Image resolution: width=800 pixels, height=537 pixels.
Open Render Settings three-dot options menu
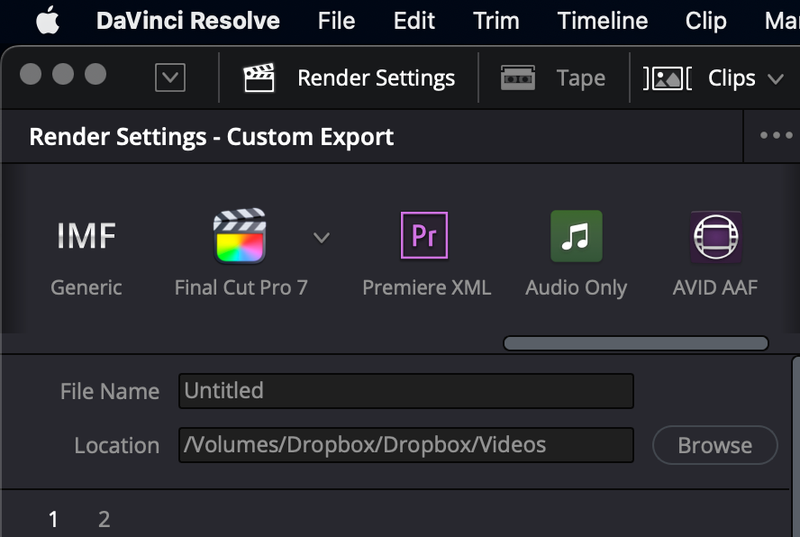click(x=776, y=137)
